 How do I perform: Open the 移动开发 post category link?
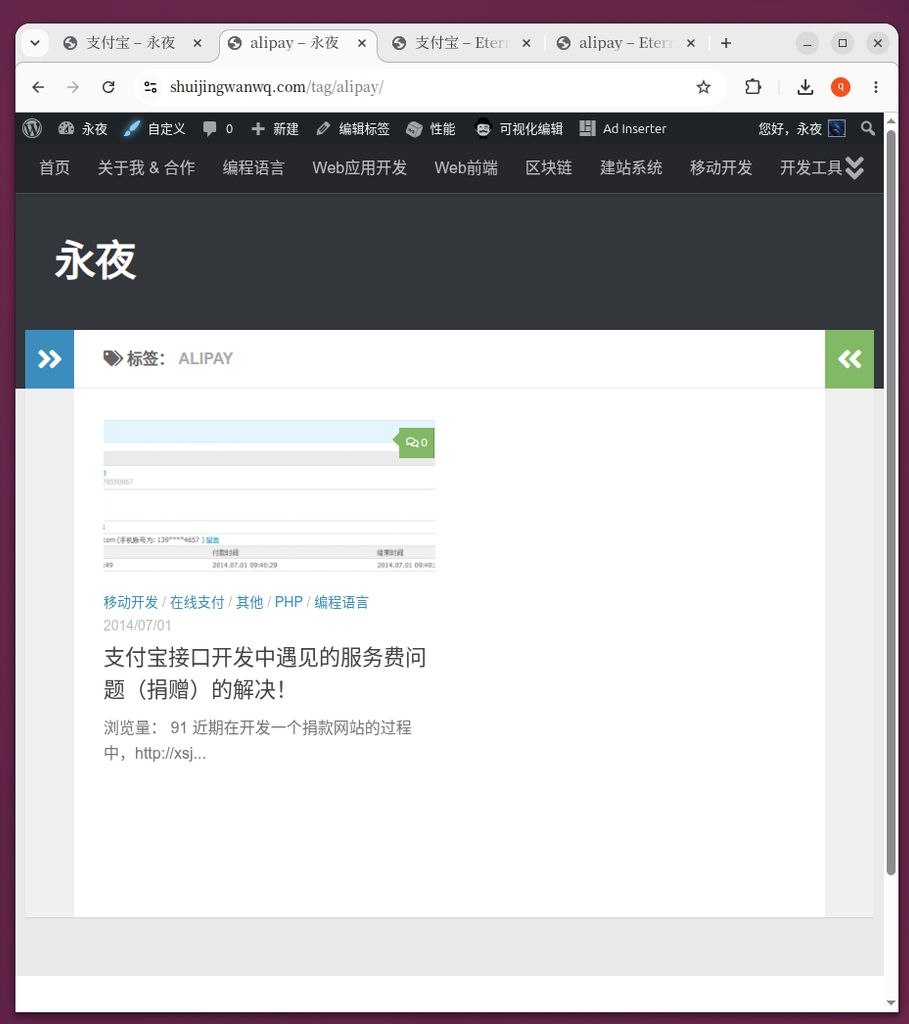click(x=131, y=602)
